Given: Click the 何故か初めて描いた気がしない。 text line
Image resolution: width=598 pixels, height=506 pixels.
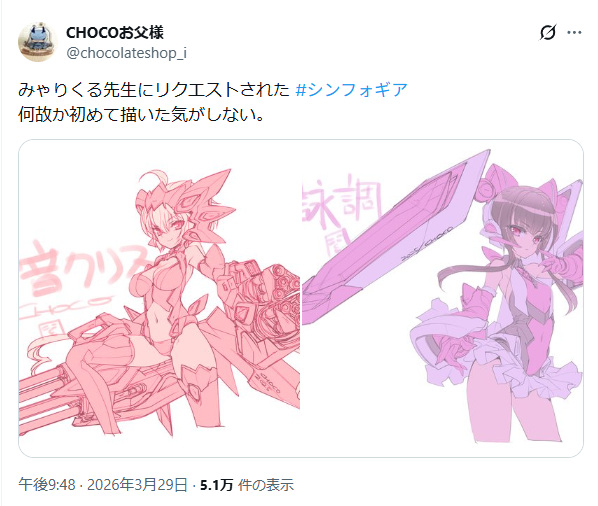Looking at the screenshot, I should (x=141, y=114).
